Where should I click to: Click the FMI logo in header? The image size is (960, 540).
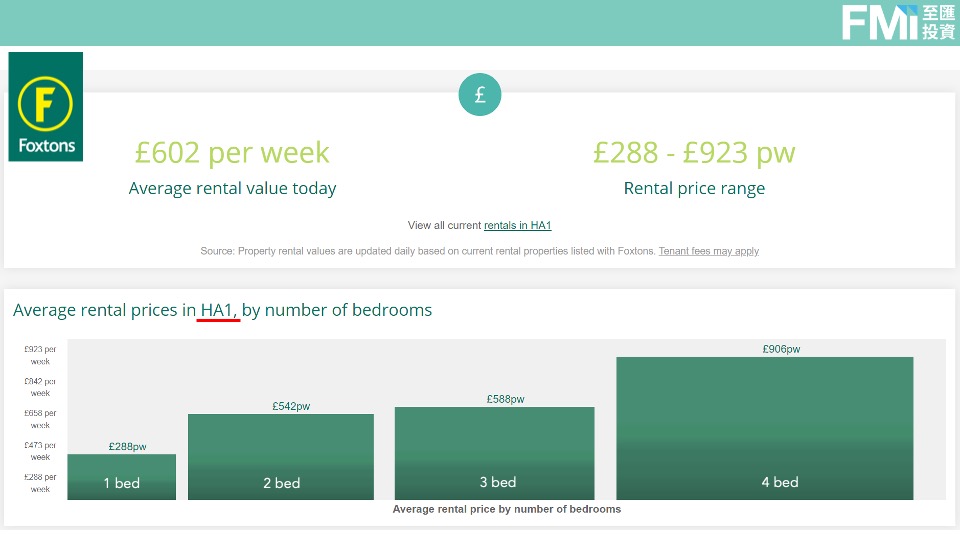click(897, 22)
